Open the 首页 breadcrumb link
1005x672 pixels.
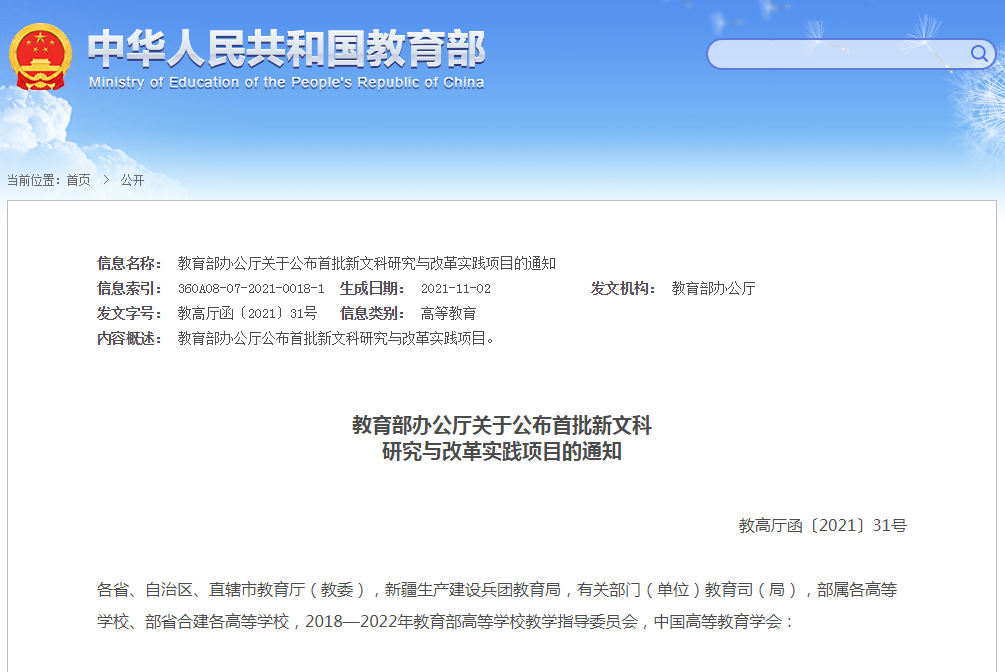78,180
